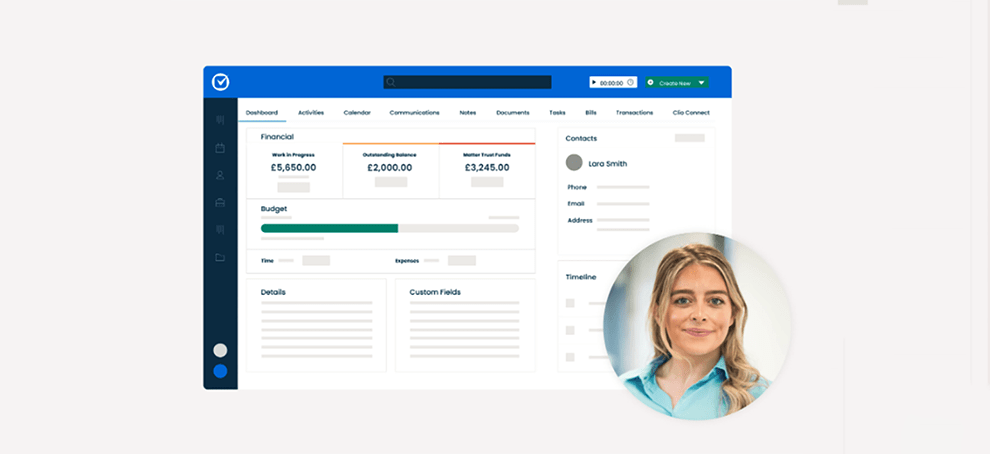Open the folder documents sidebar icon
The height and width of the screenshot is (454, 990).
point(220,258)
